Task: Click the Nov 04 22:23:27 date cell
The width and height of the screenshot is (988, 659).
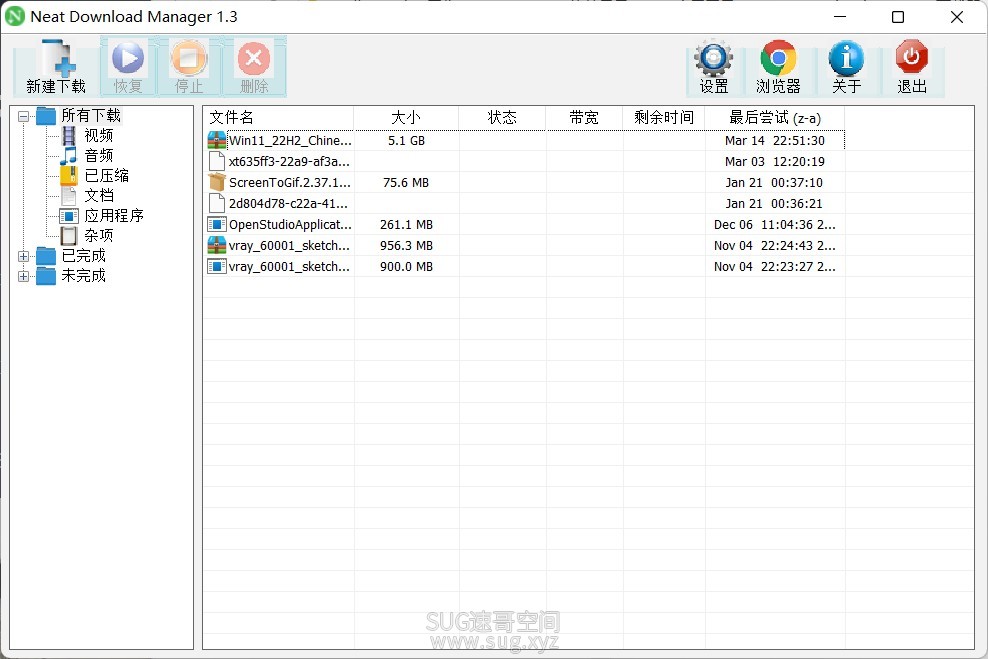Action: [x=774, y=266]
